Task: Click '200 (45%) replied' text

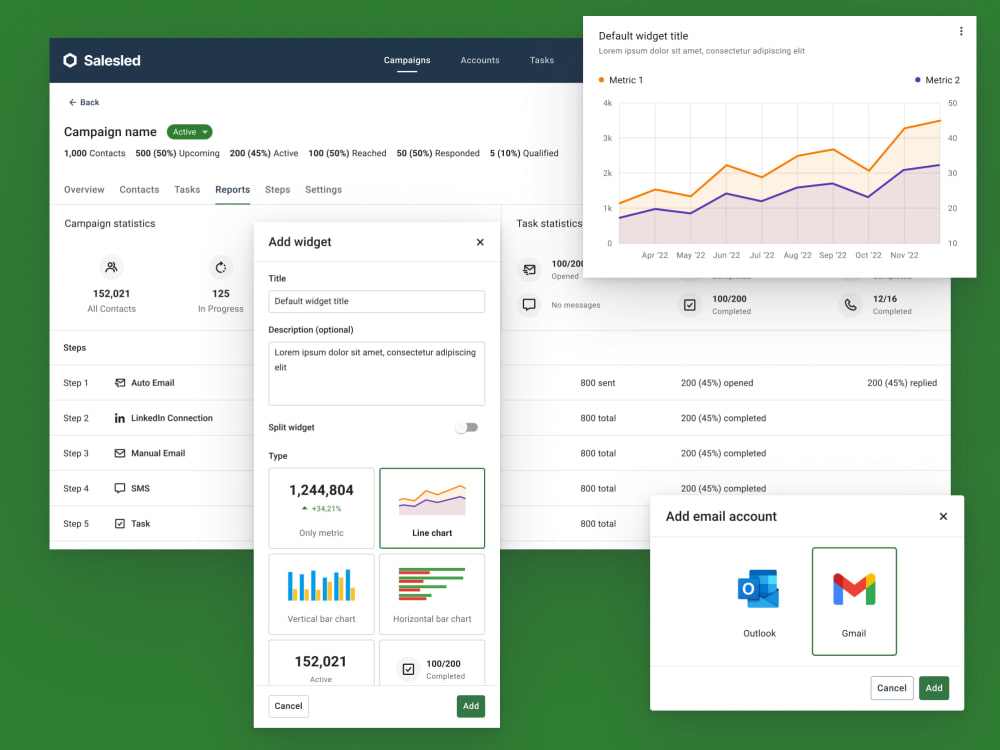Action: (x=902, y=383)
